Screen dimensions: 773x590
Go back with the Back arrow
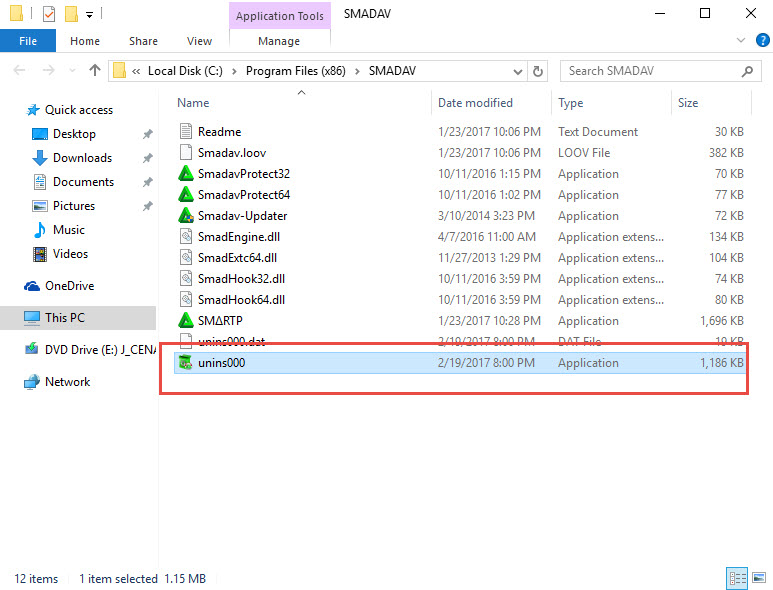[19, 70]
